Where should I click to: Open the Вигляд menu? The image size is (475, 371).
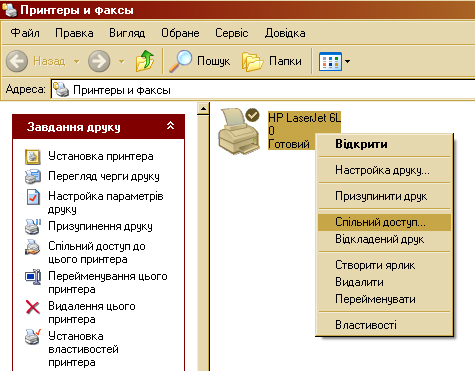(127, 33)
